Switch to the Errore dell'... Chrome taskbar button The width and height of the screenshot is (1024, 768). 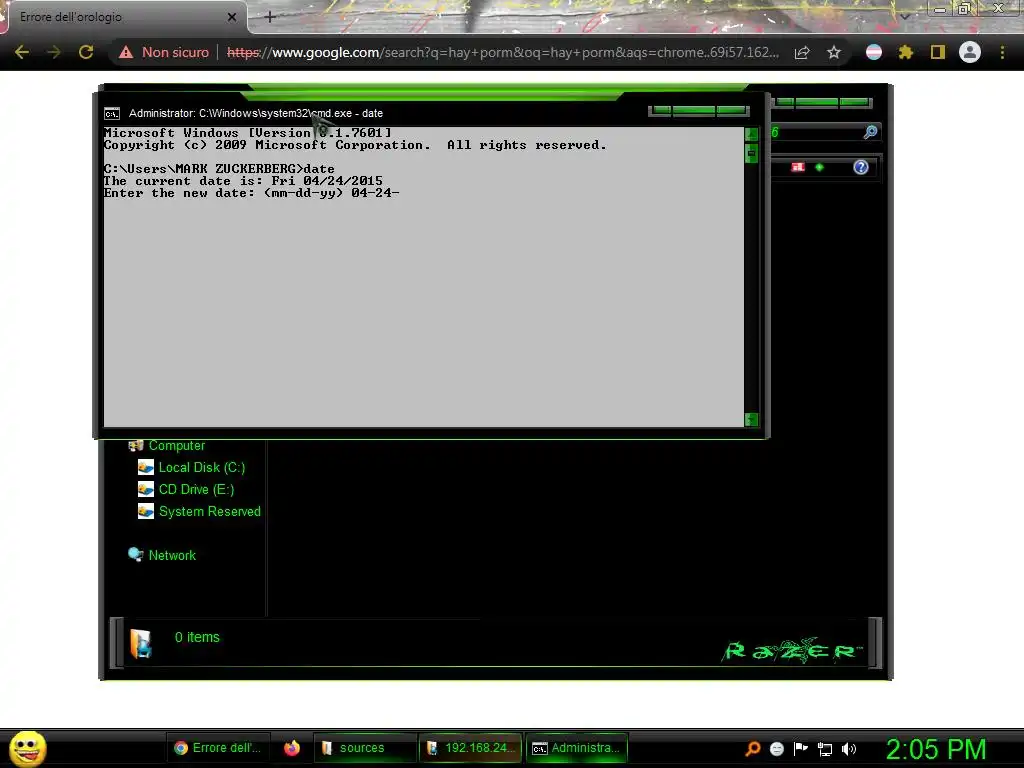[x=217, y=748]
